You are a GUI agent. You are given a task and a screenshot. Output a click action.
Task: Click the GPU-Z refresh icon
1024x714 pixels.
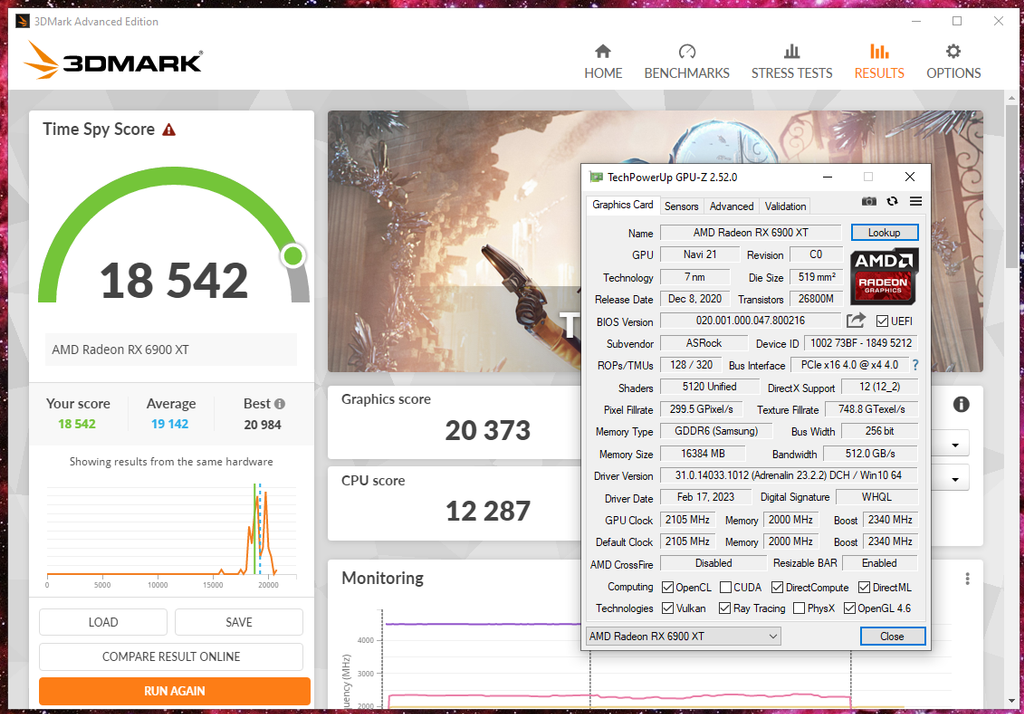[892, 201]
